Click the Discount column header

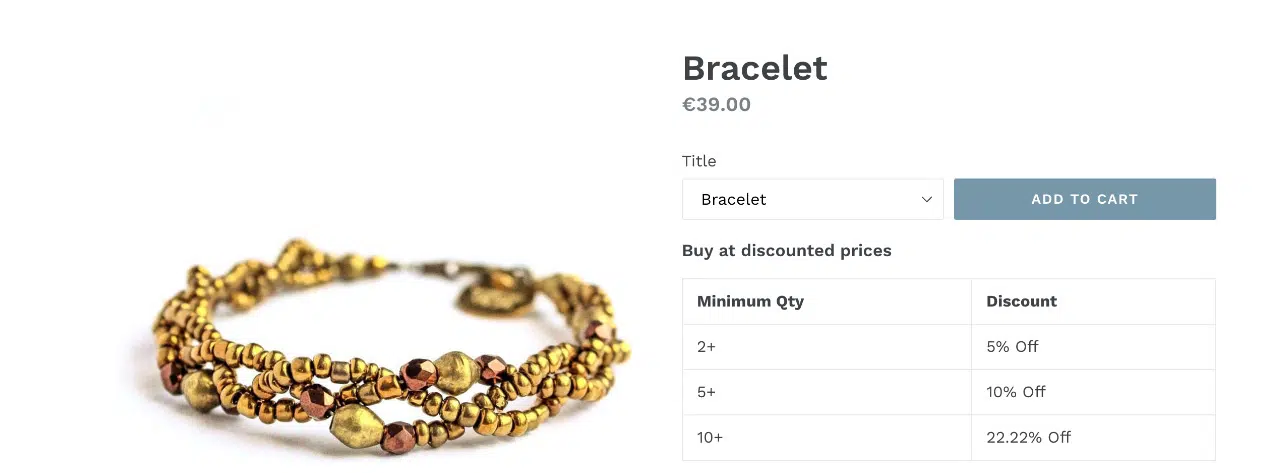1021,301
